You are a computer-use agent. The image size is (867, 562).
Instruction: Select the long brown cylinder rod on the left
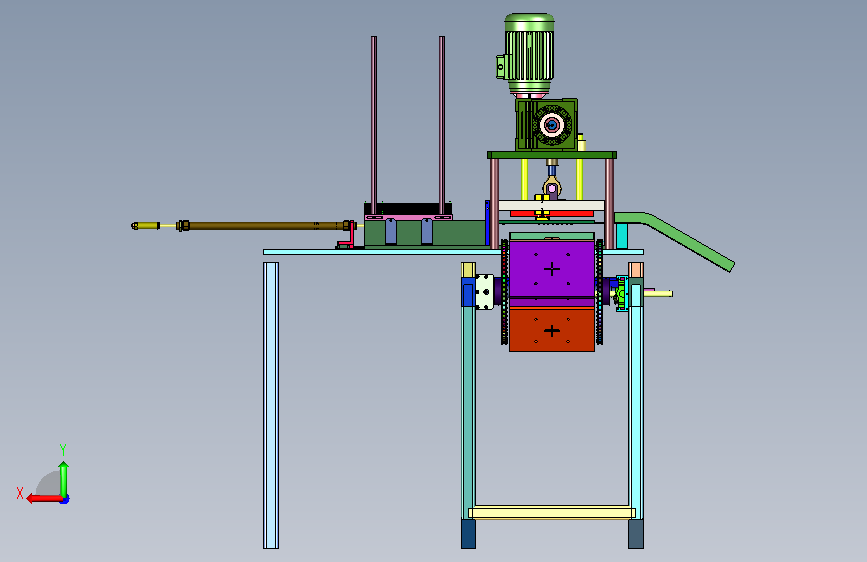265,226
